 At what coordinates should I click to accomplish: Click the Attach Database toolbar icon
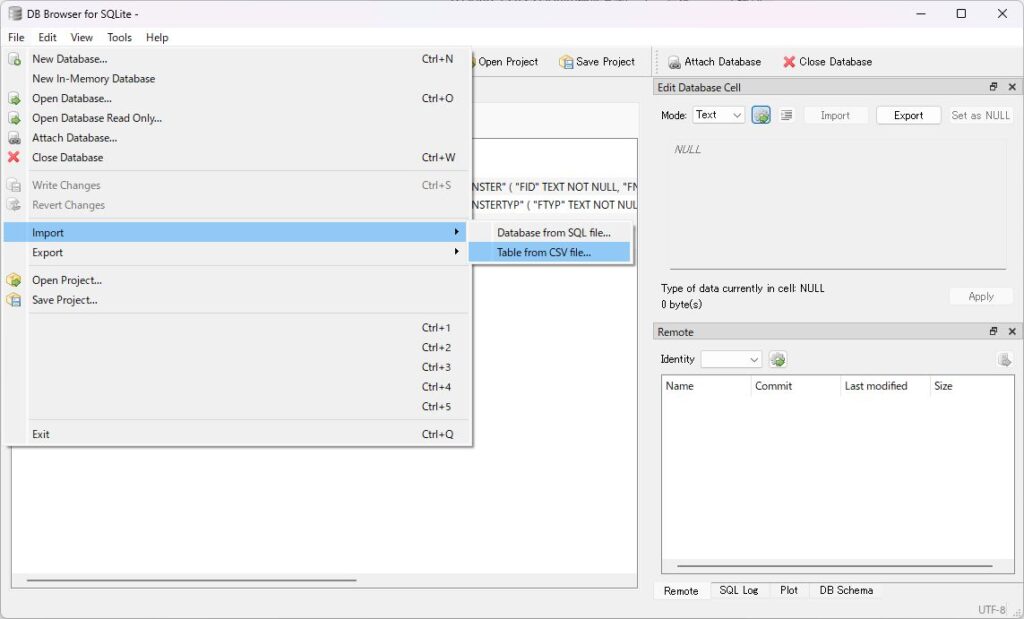tap(674, 62)
